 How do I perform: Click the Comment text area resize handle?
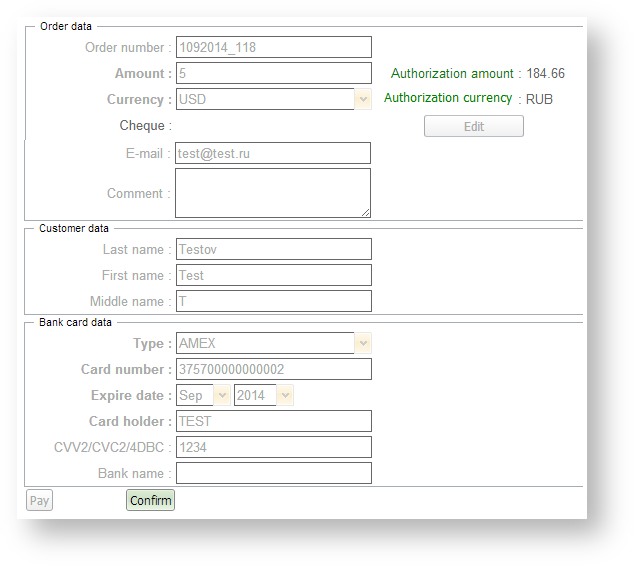(x=366, y=213)
